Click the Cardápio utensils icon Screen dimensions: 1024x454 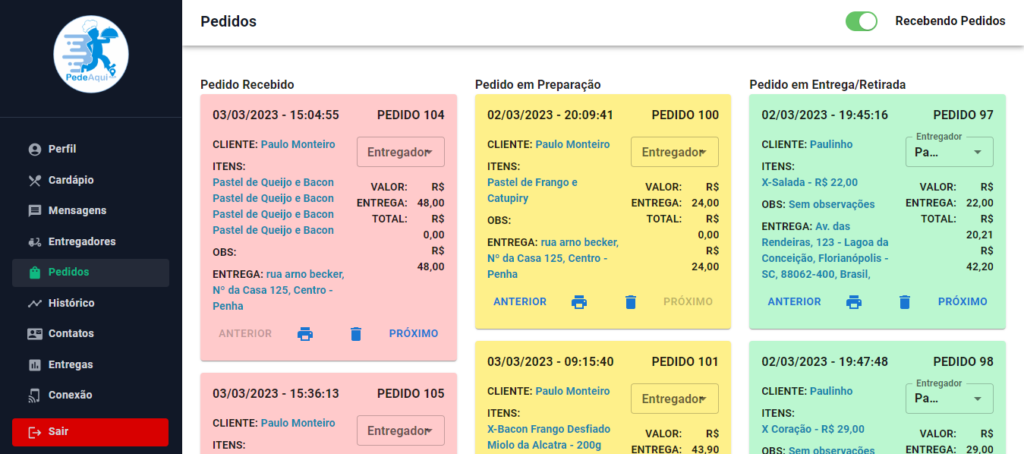click(35, 180)
